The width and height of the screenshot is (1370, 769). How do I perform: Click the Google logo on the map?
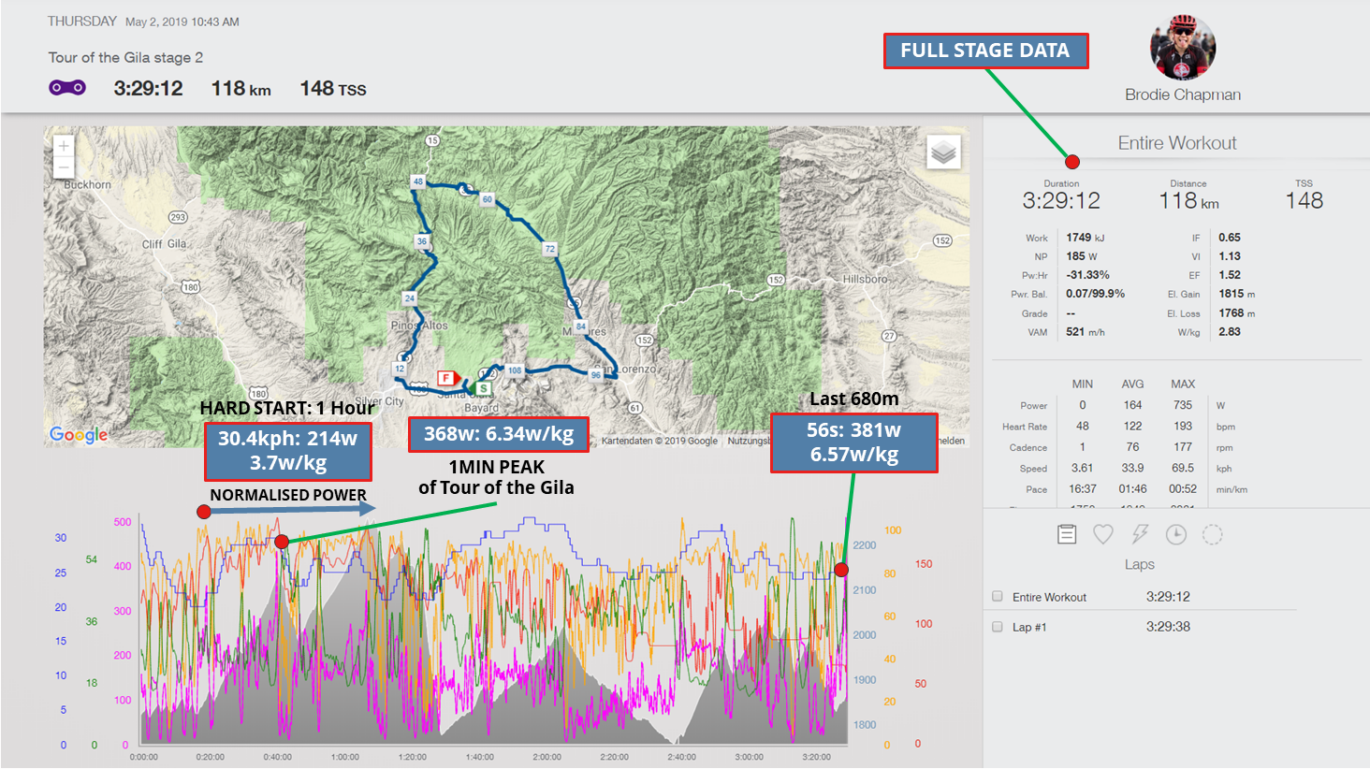76,434
